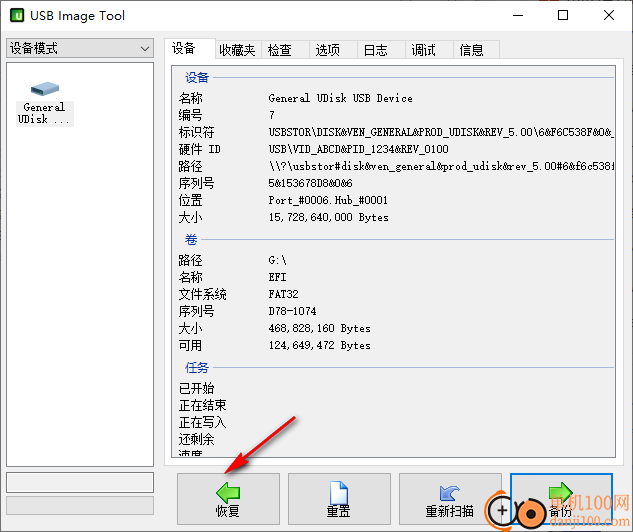
Task: Click the Backup green arrow button
Action: point(561,499)
